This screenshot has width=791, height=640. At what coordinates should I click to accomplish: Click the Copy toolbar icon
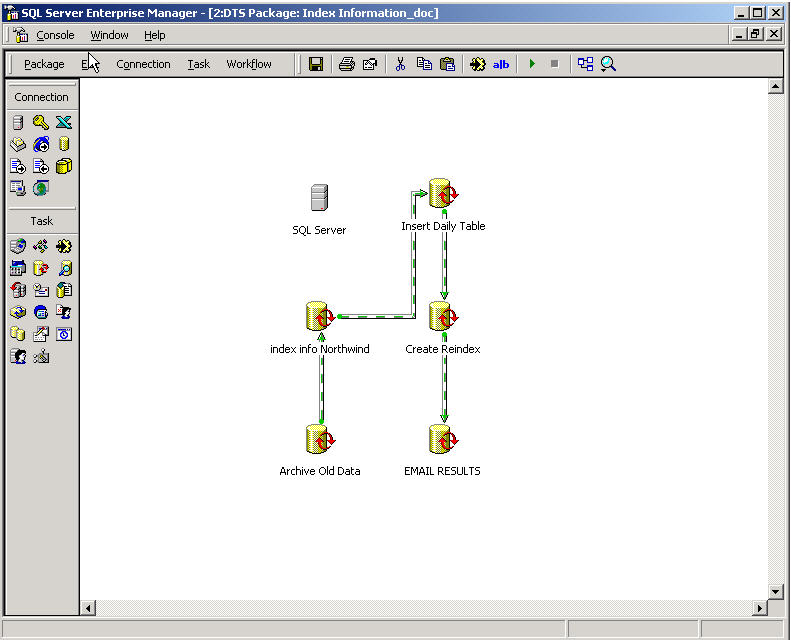[424, 64]
